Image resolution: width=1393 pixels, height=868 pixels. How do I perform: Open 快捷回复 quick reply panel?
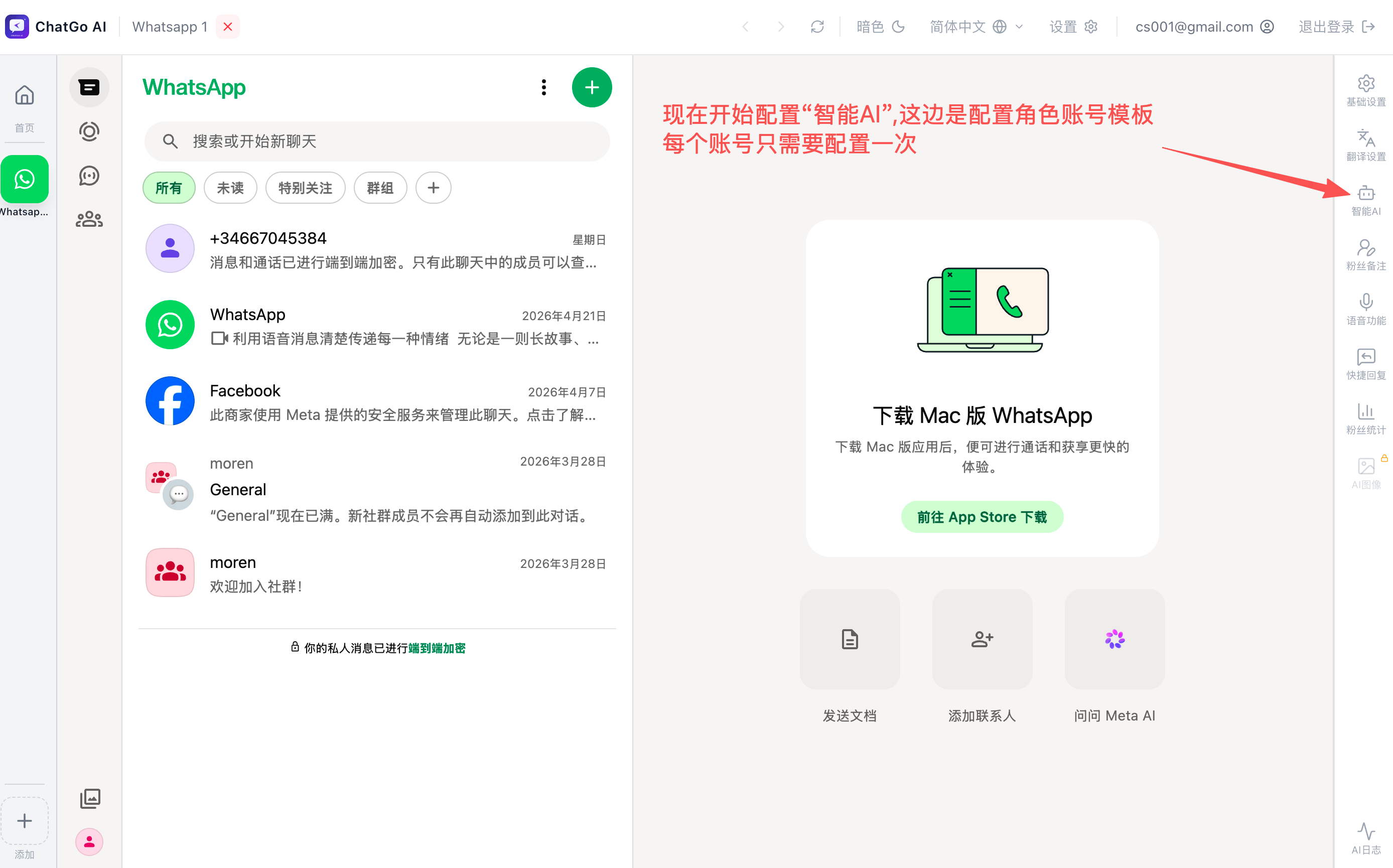pos(1365,364)
